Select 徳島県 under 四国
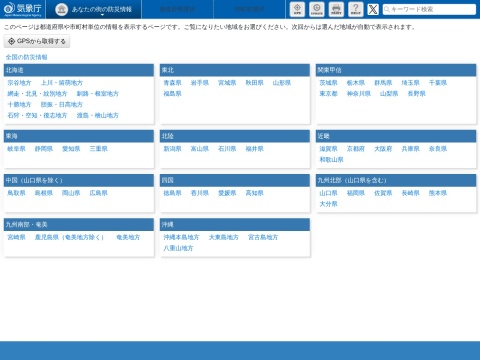 click(x=172, y=193)
